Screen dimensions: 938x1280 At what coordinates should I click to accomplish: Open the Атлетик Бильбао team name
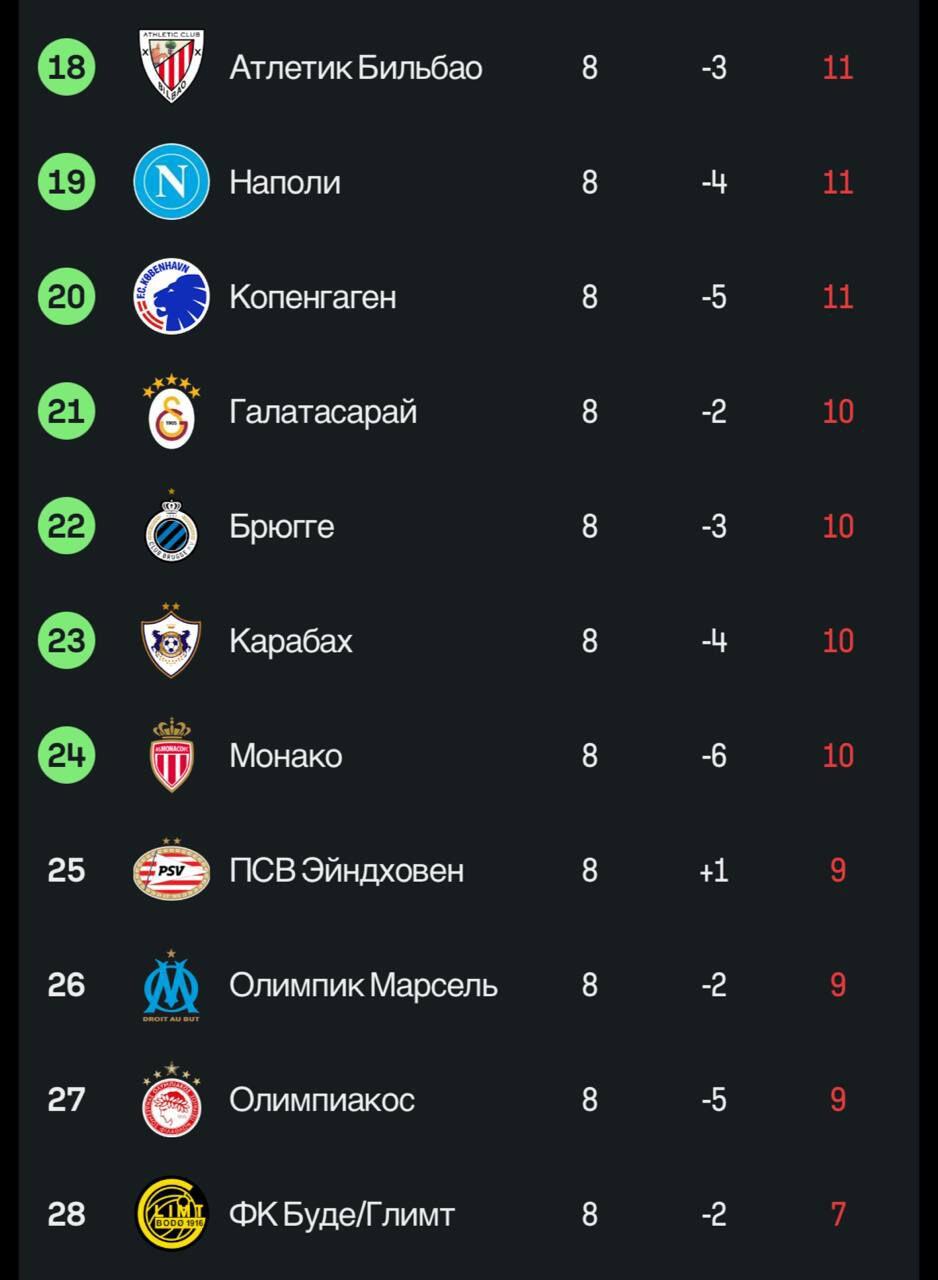coord(355,67)
